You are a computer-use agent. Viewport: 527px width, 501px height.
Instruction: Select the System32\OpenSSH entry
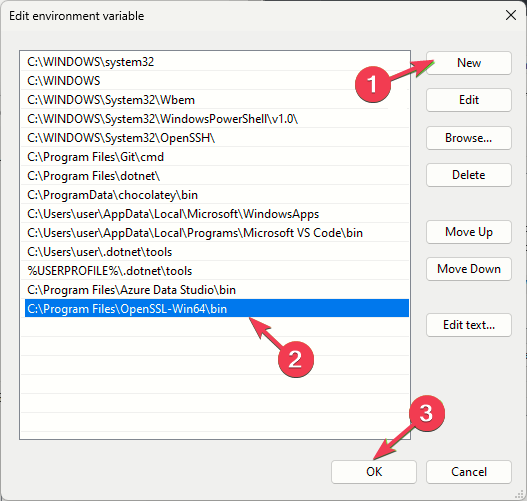[x=215, y=138]
